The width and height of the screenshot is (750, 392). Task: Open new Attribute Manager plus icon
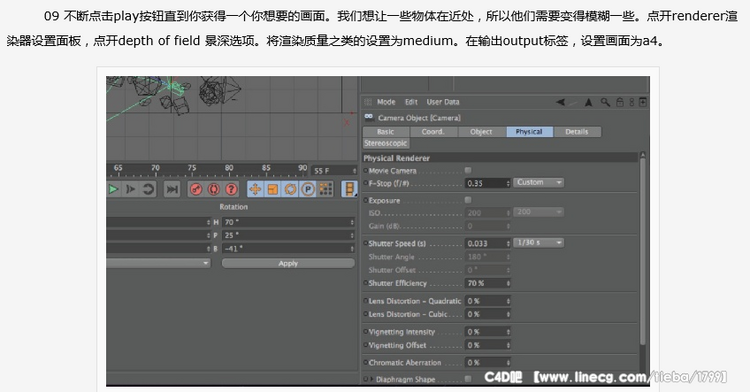tap(643, 102)
